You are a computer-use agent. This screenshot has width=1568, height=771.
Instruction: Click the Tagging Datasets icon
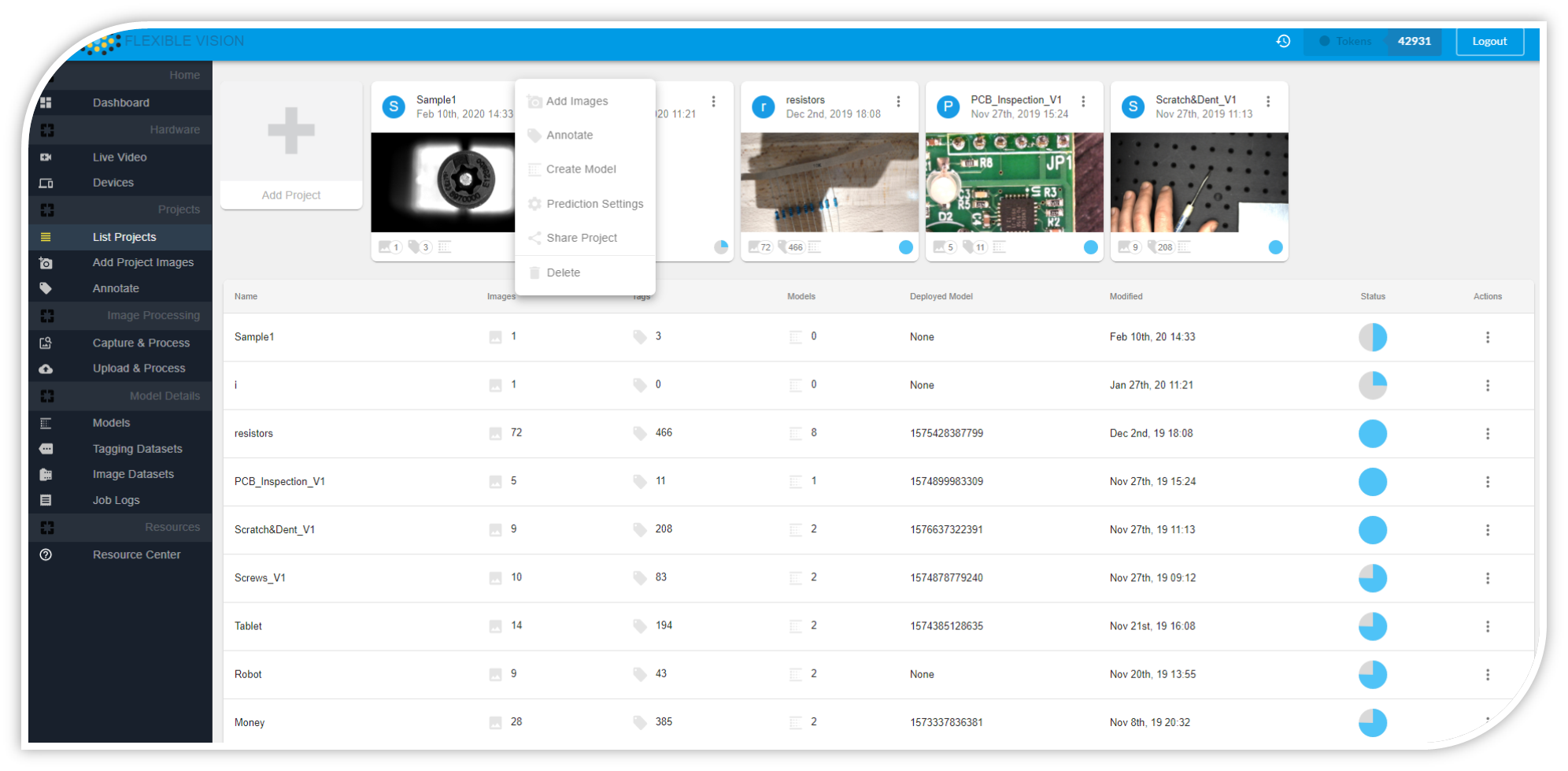46,449
